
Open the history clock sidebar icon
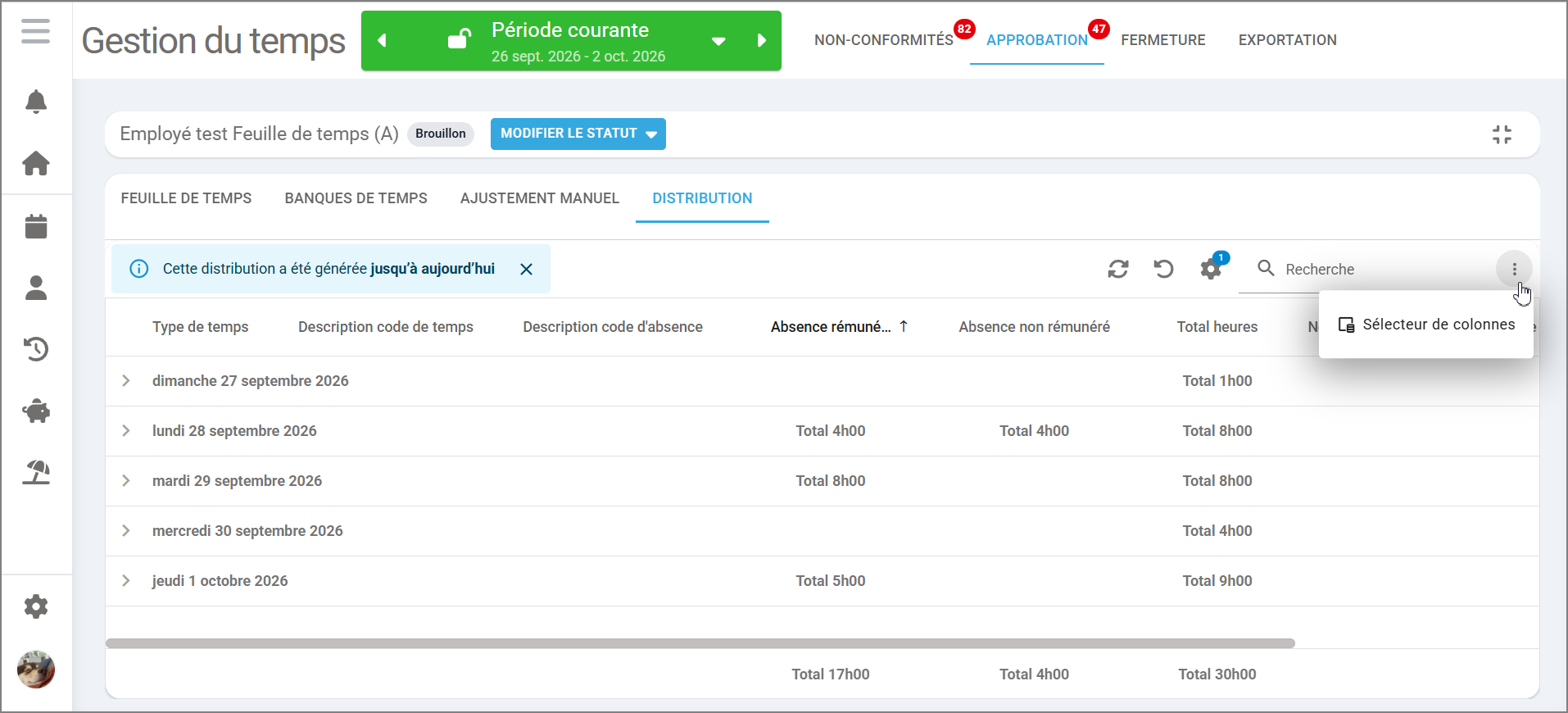pos(36,349)
